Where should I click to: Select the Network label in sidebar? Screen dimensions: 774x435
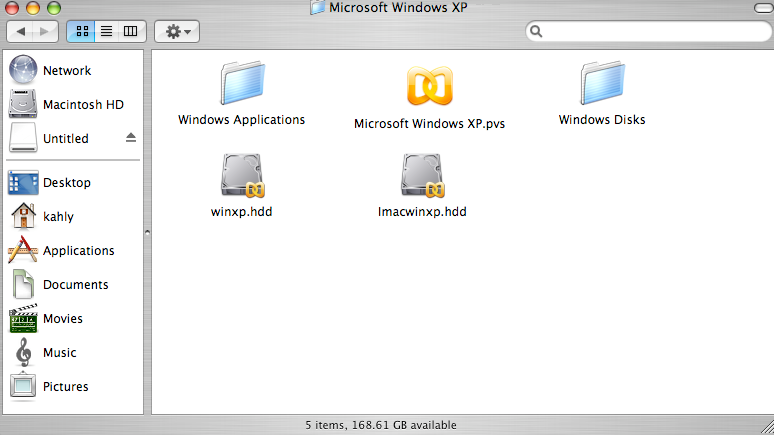click(67, 71)
